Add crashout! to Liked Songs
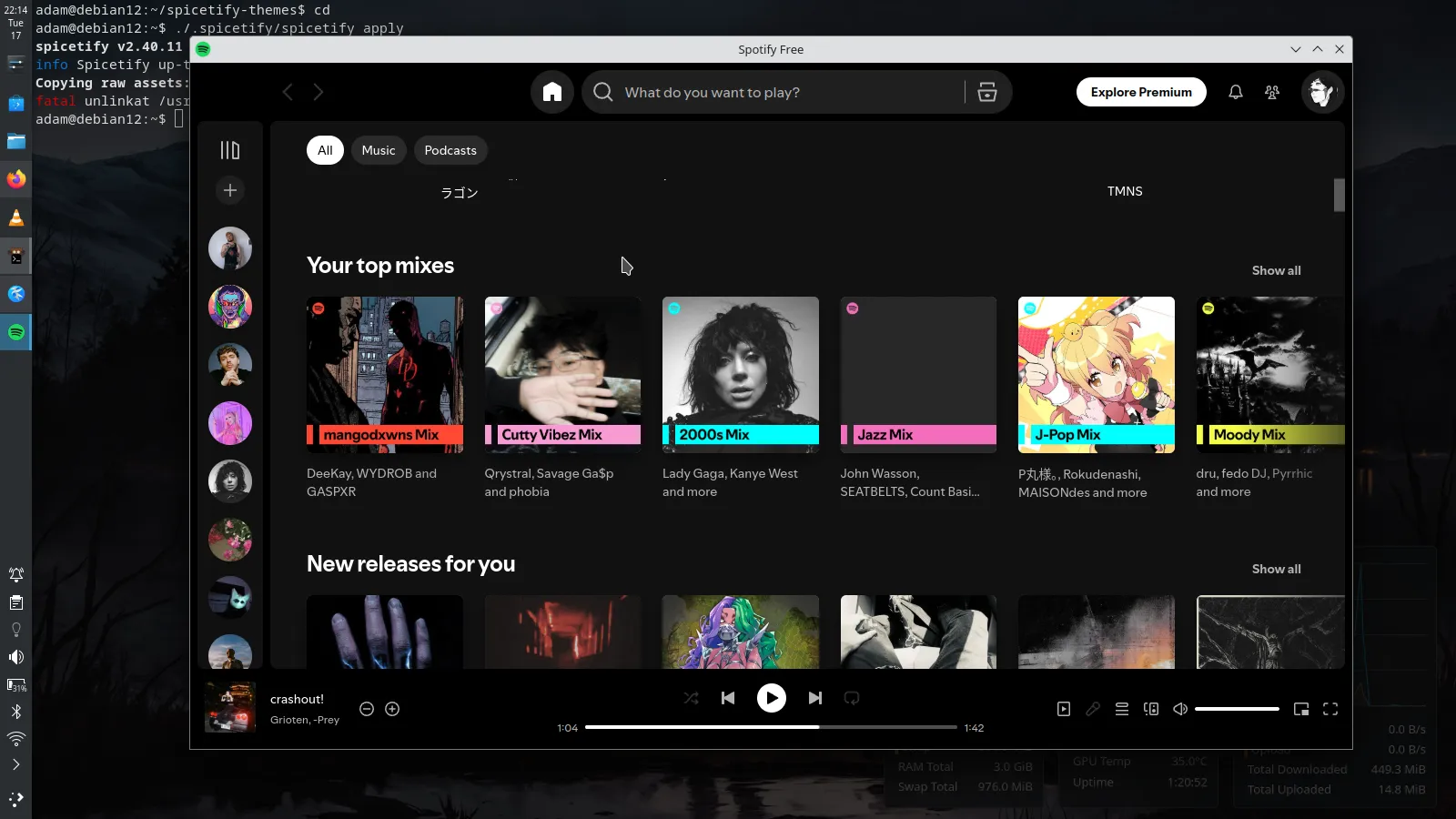The height and width of the screenshot is (819, 1456). [392, 709]
